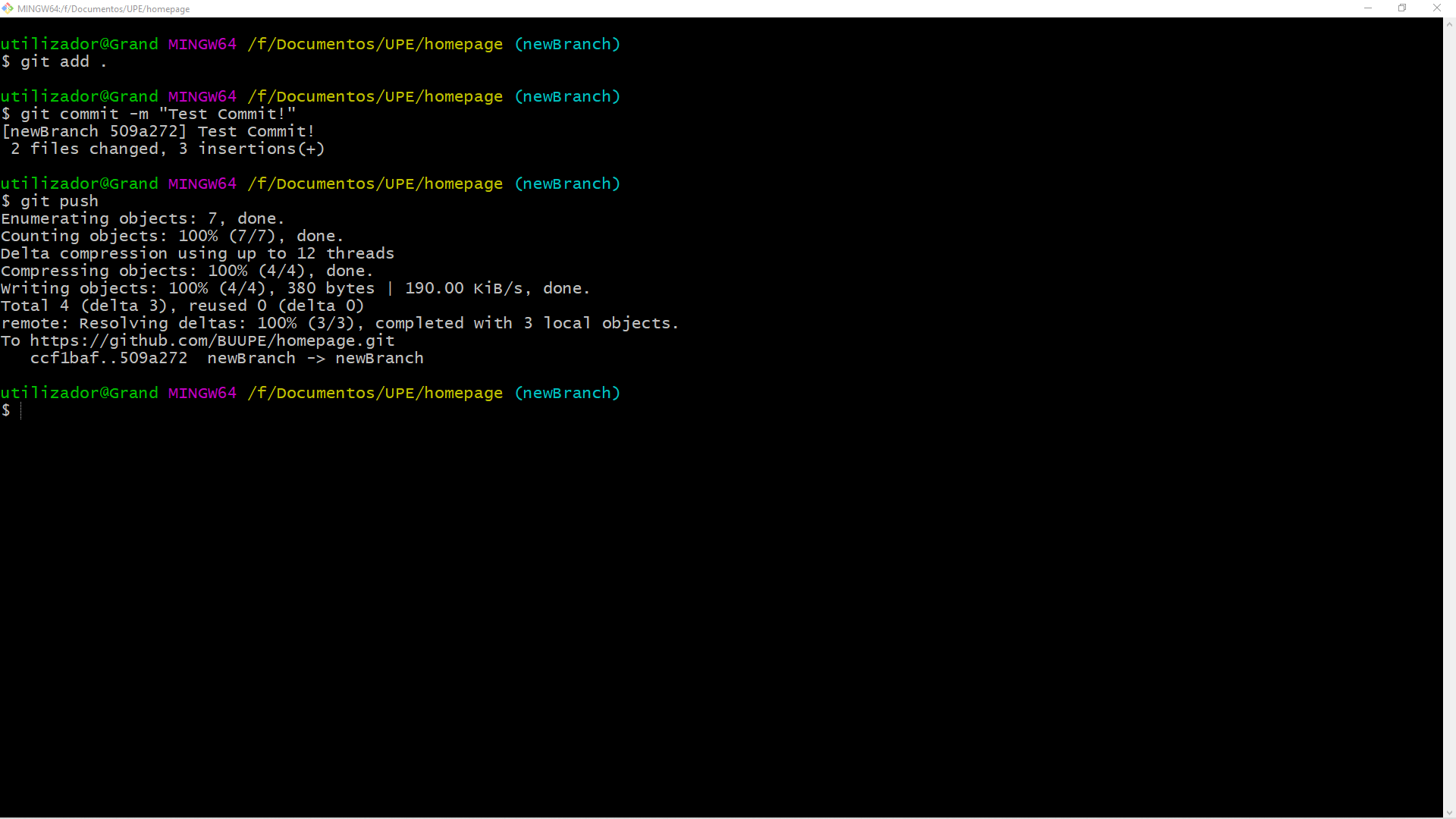This screenshot has width=1456, height=819.
Task: Click the scrollbar up arrow
Action: tap(1449, 24)
